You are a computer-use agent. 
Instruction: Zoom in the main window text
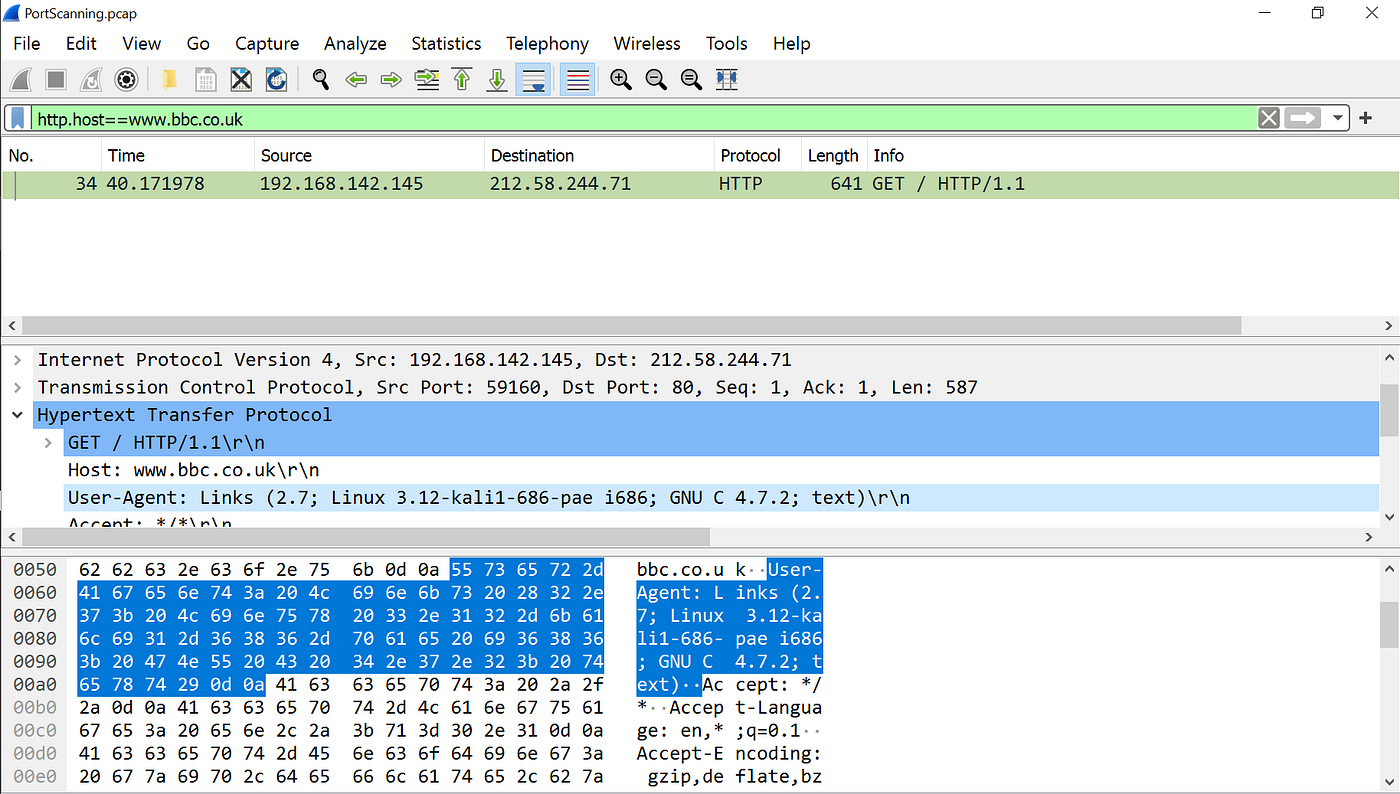tap(621, 80)
